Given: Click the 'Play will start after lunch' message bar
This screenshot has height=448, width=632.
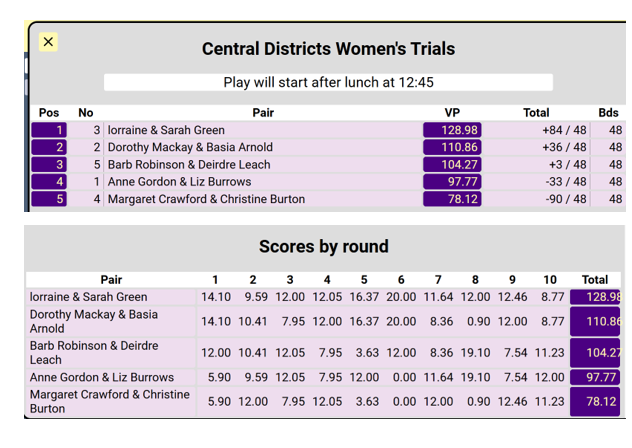Looking at the screenshot, I should coord(328,82).
